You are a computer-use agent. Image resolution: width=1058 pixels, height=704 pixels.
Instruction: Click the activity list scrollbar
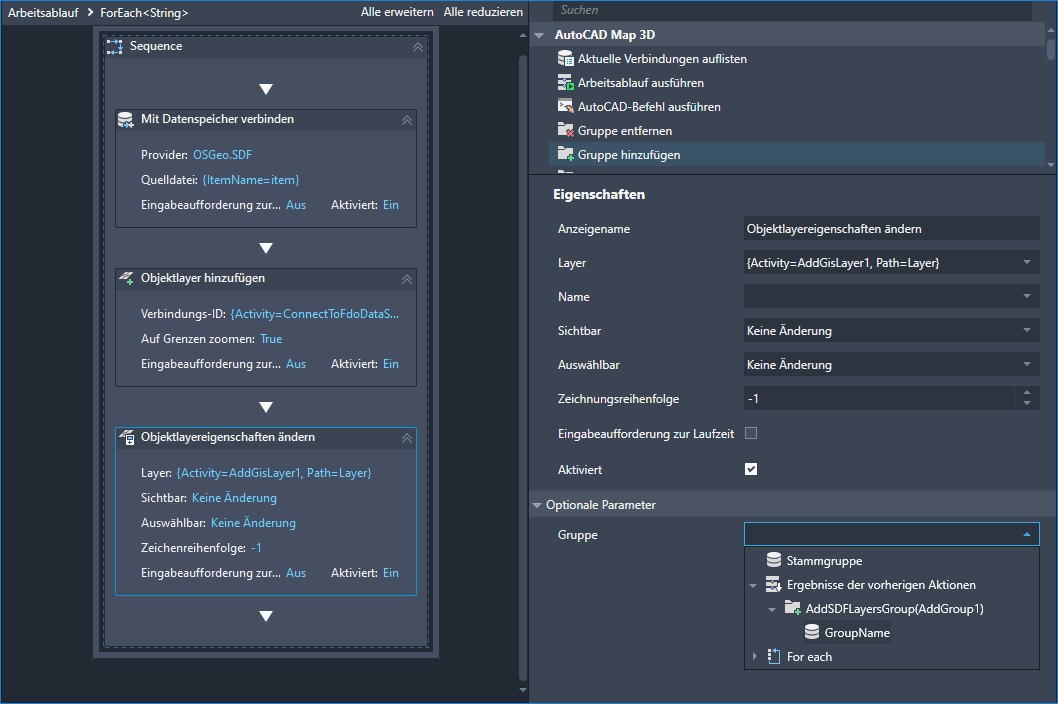point(1051,49)
